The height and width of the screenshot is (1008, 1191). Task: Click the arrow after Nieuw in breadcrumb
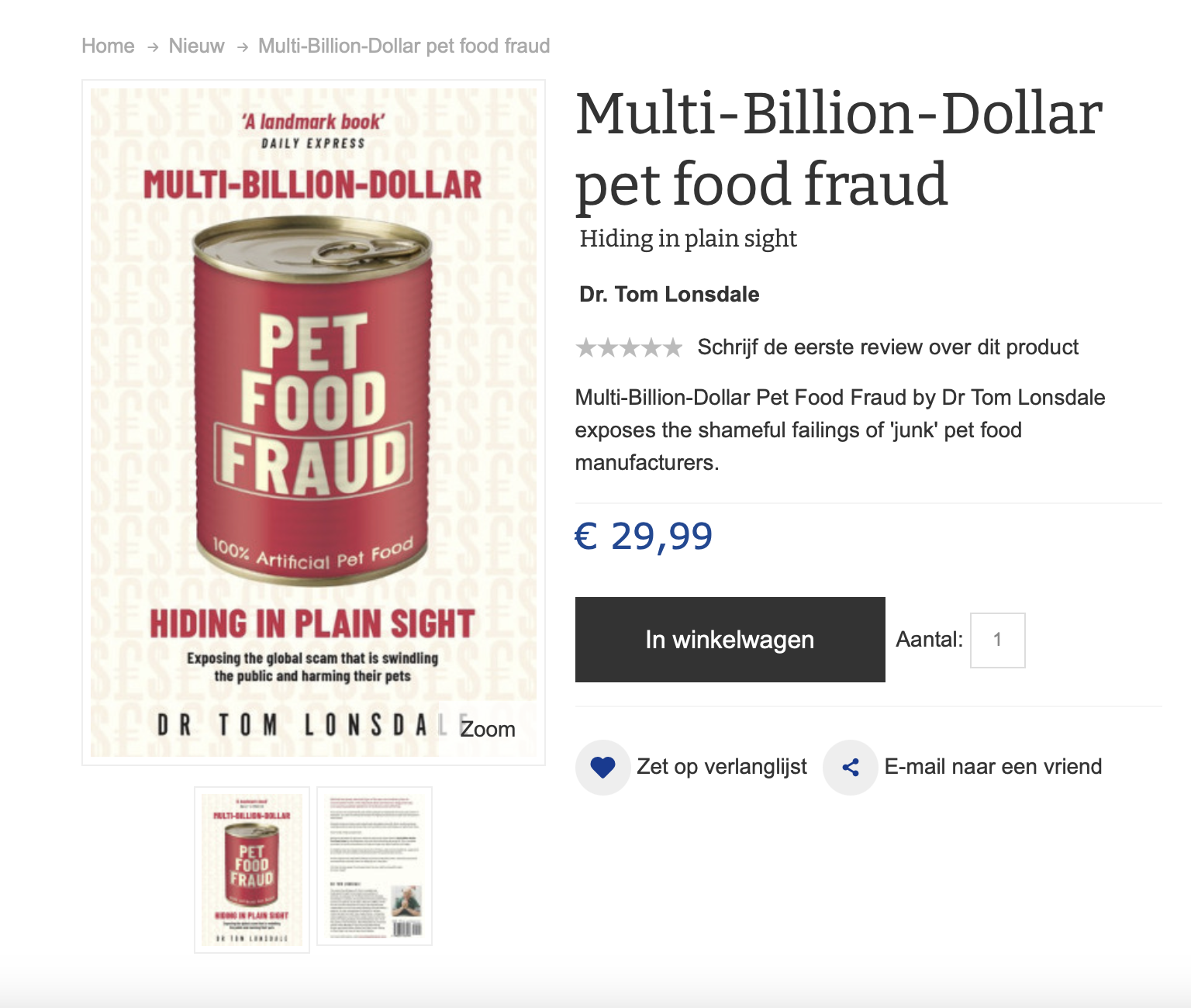[243, 47]
